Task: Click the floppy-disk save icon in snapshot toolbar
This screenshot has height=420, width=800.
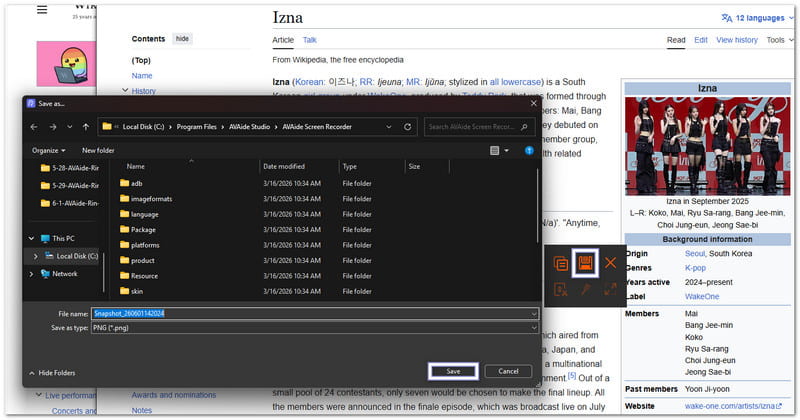Action: click(585, 263)
